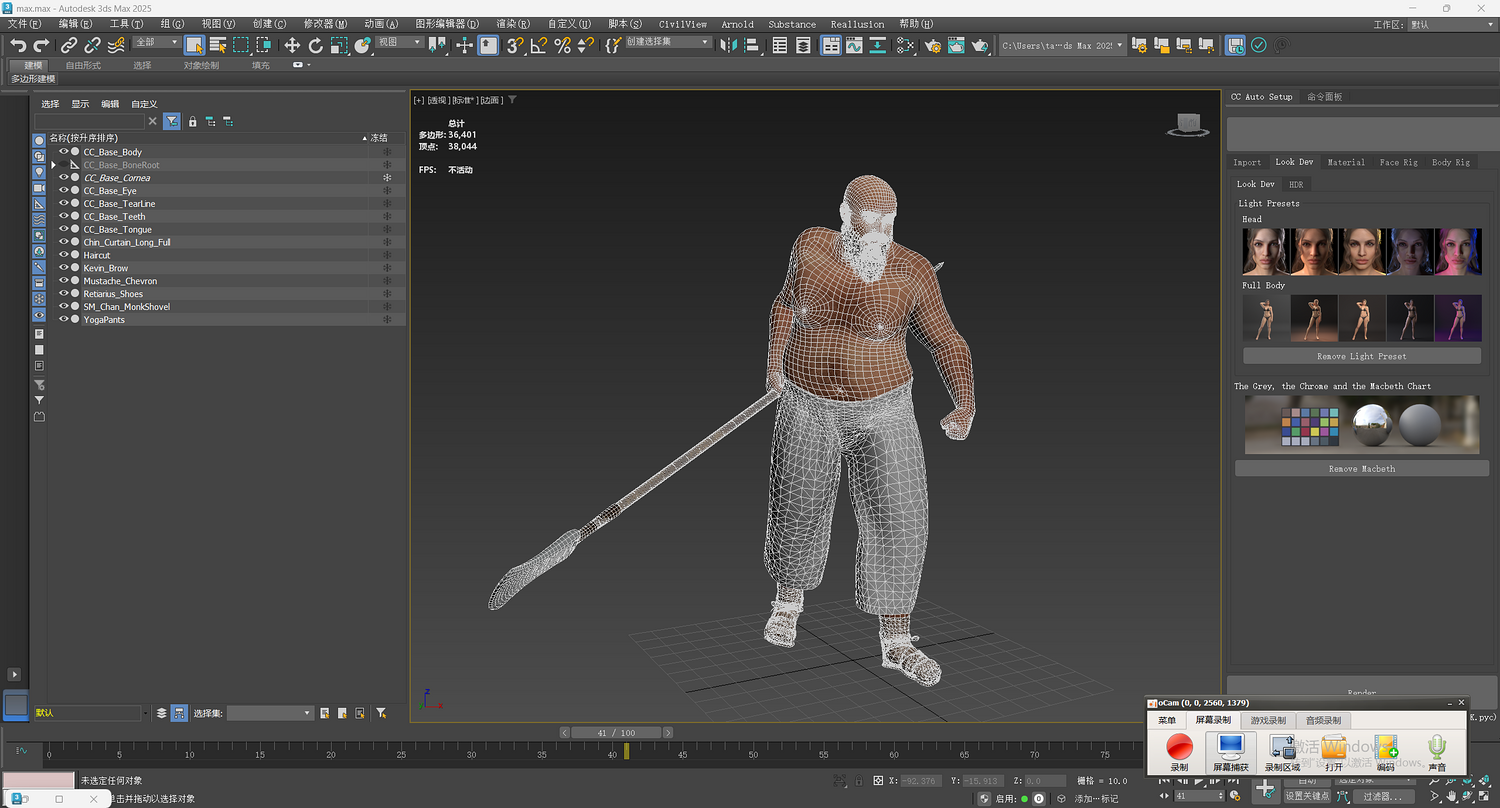Click oCam 屏幕捕获 capture button
The image size is (1500, 808).
(x=1230, y=752)
